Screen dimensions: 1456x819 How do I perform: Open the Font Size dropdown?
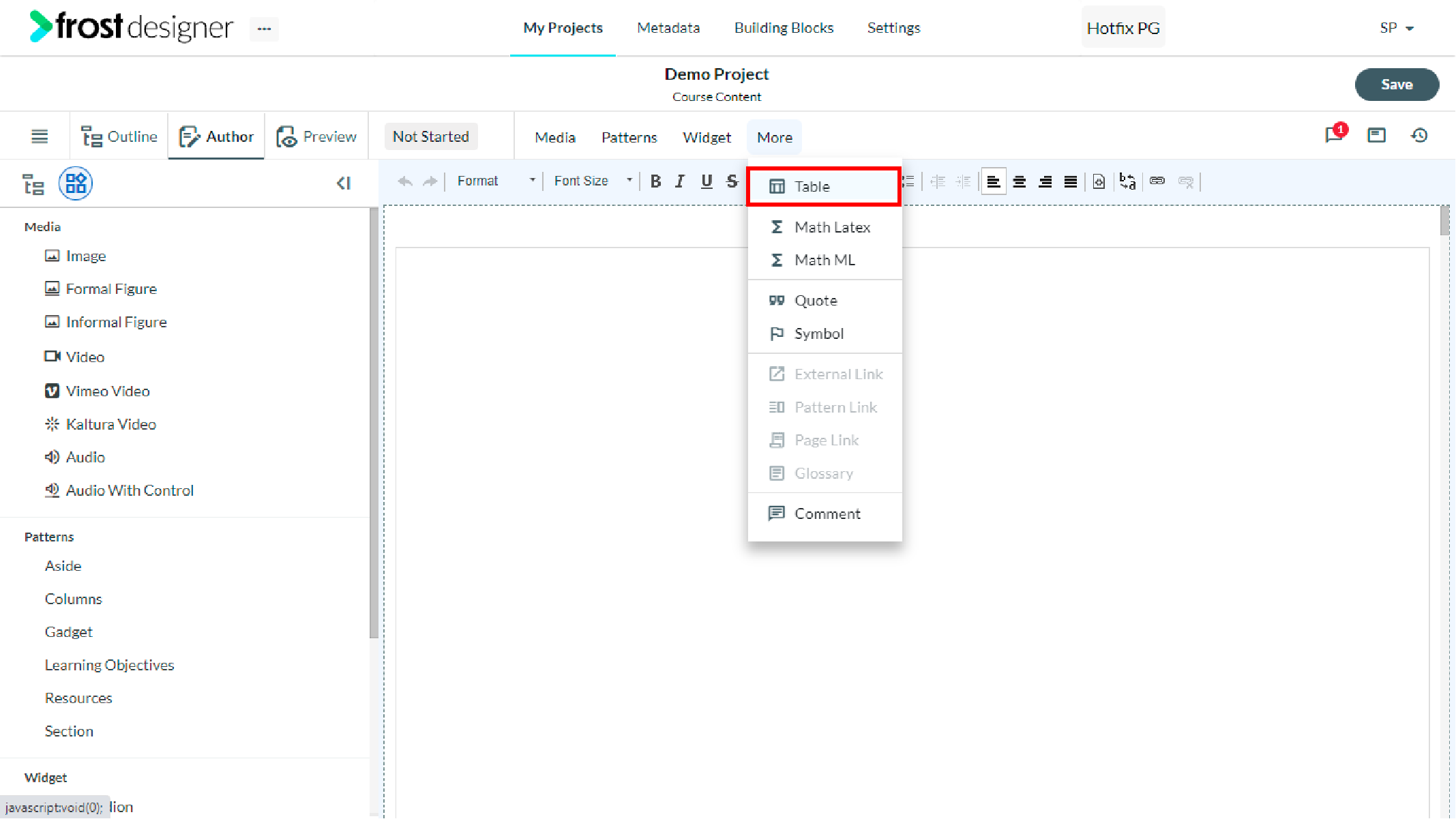point(593,181)
